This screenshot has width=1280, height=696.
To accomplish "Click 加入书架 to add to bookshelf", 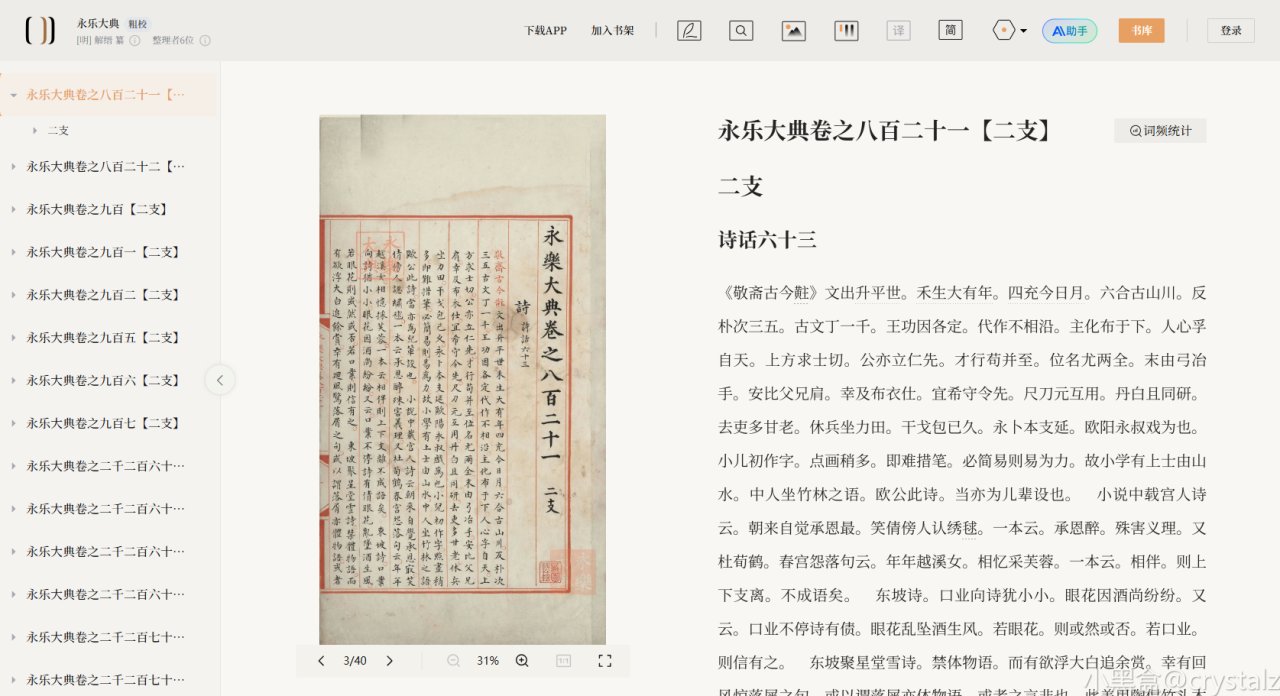I will tap(612, 30).
